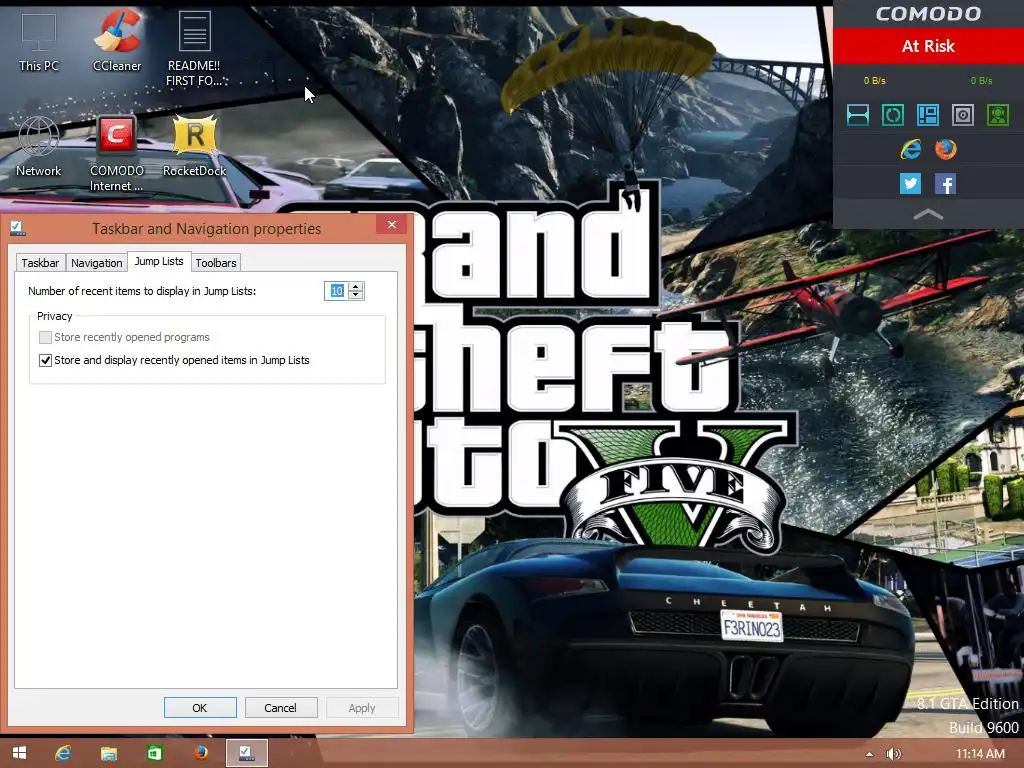Click the recent items number field
The width and height of the screenshot is (1024, 768).
tap(336, 291)
